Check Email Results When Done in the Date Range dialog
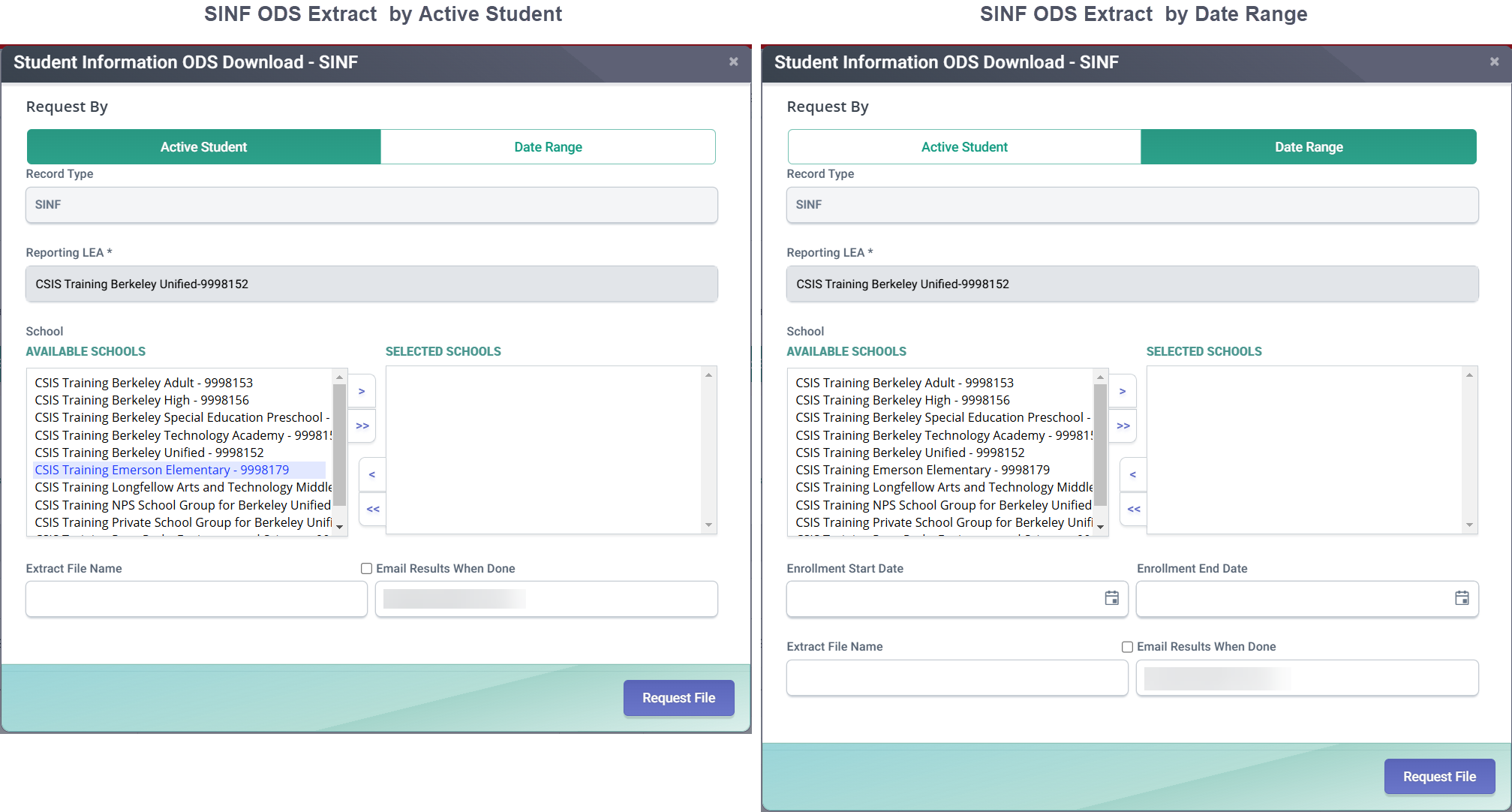 [x=1127, y=646]
